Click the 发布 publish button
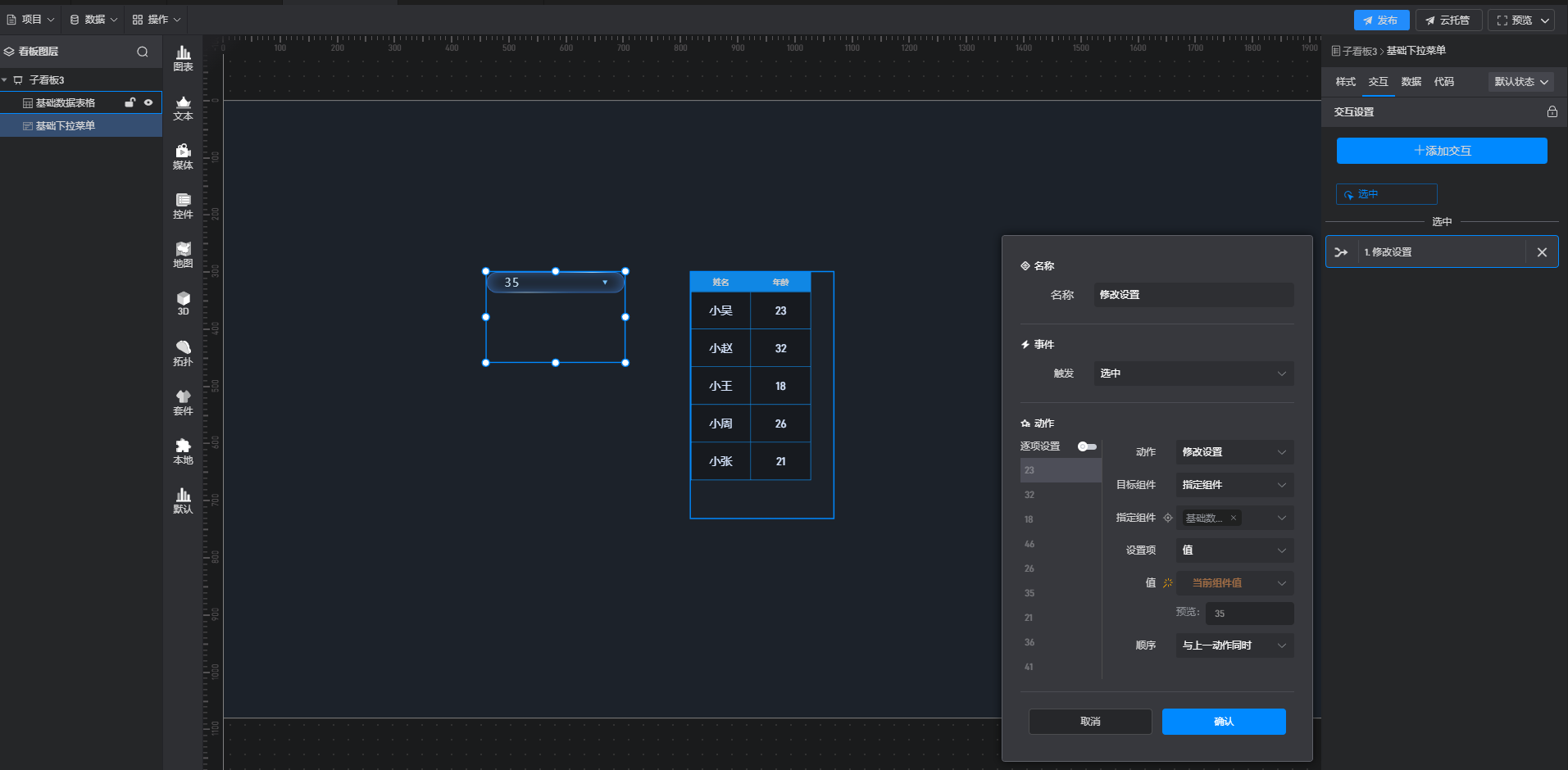The width and height of the screenshot is (1568, 770). click(x=1381, y=20)
